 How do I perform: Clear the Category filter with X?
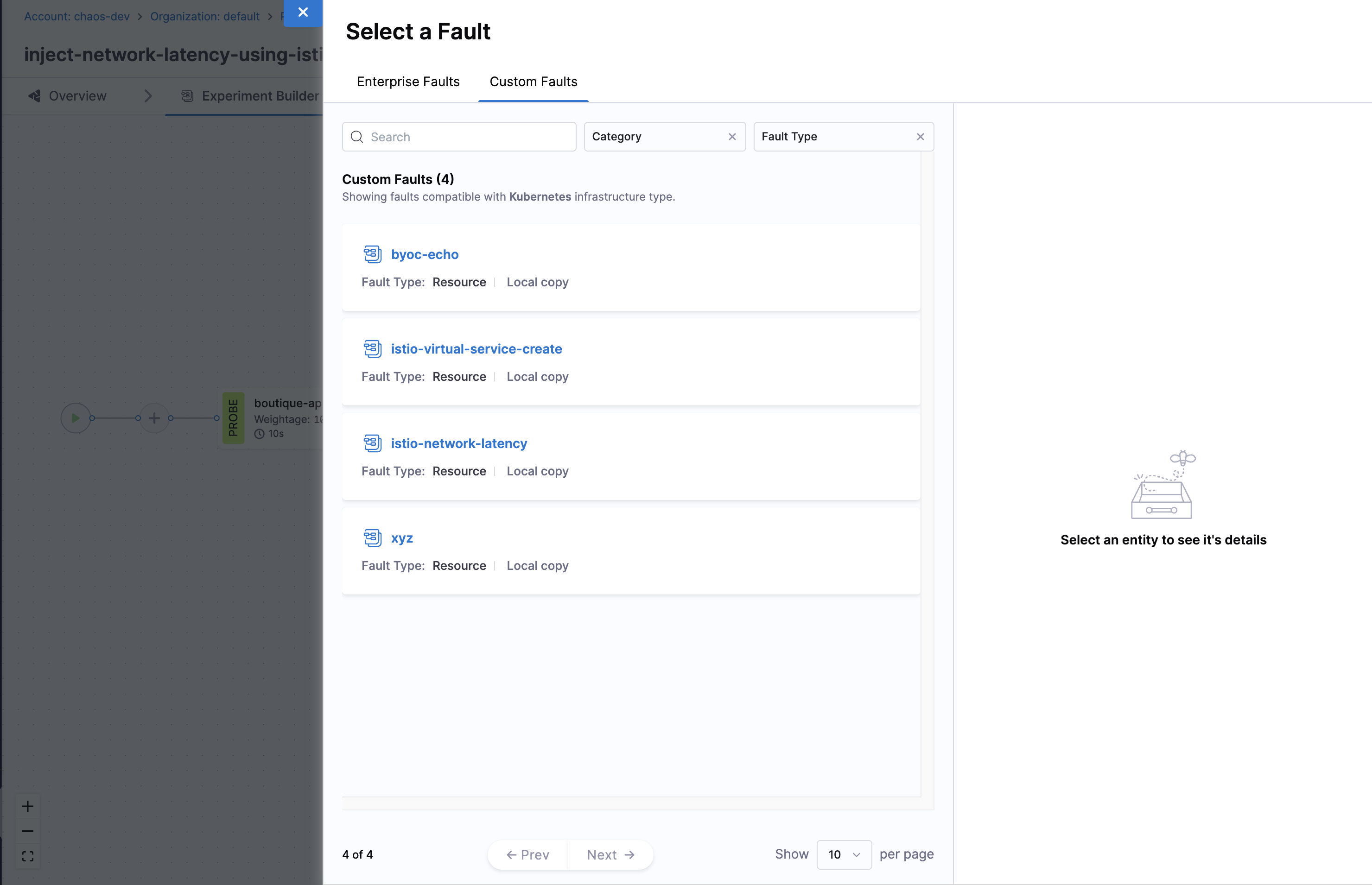[x=732, y=137]
